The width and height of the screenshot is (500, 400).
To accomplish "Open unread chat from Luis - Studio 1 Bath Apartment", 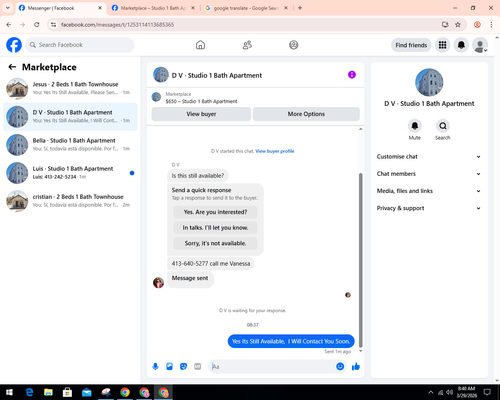I will 70,173.
